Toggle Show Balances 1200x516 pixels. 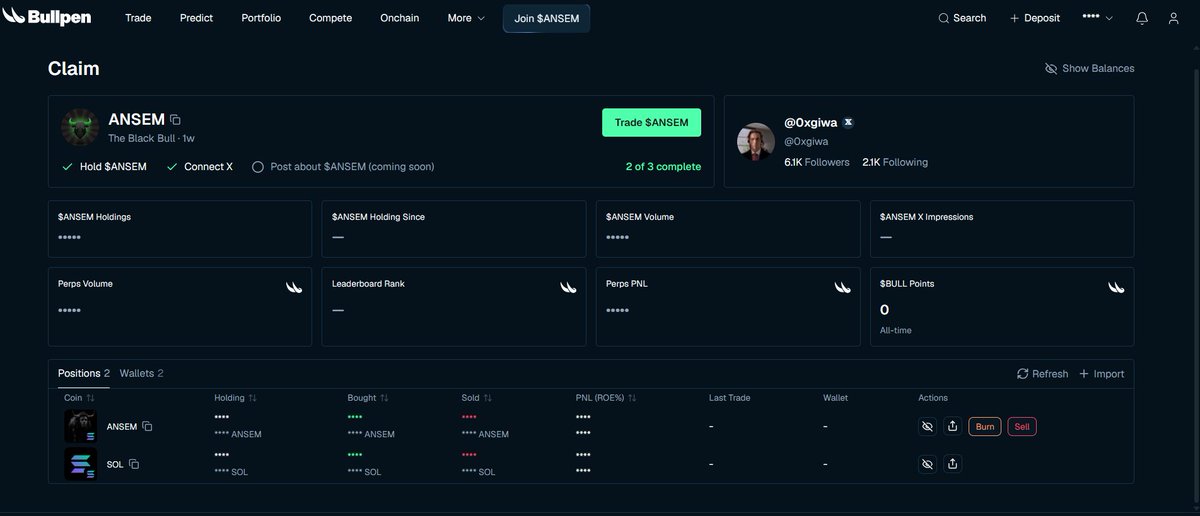1089,69
